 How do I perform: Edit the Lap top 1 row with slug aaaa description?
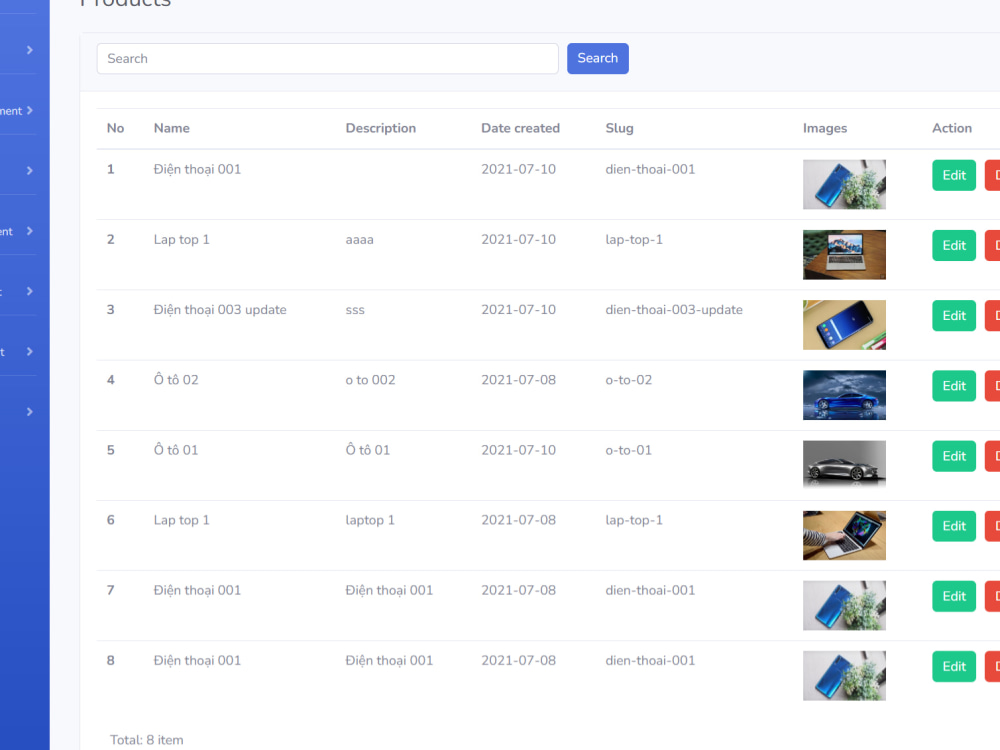[x=954, y=246]
